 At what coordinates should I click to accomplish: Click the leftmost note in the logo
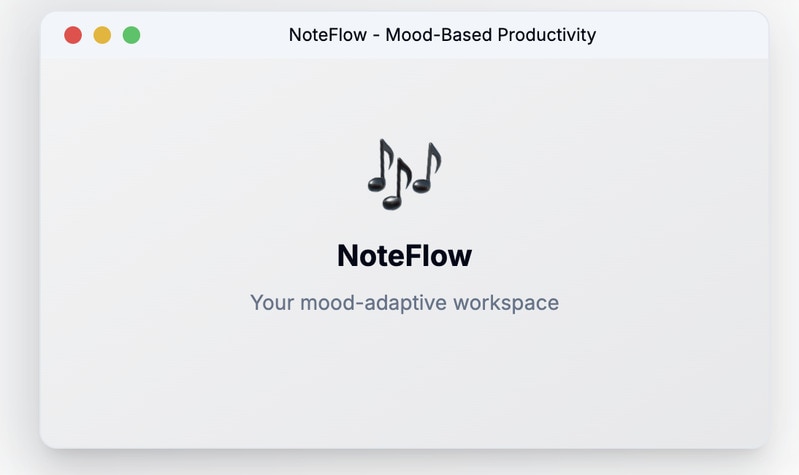(380, 168)
